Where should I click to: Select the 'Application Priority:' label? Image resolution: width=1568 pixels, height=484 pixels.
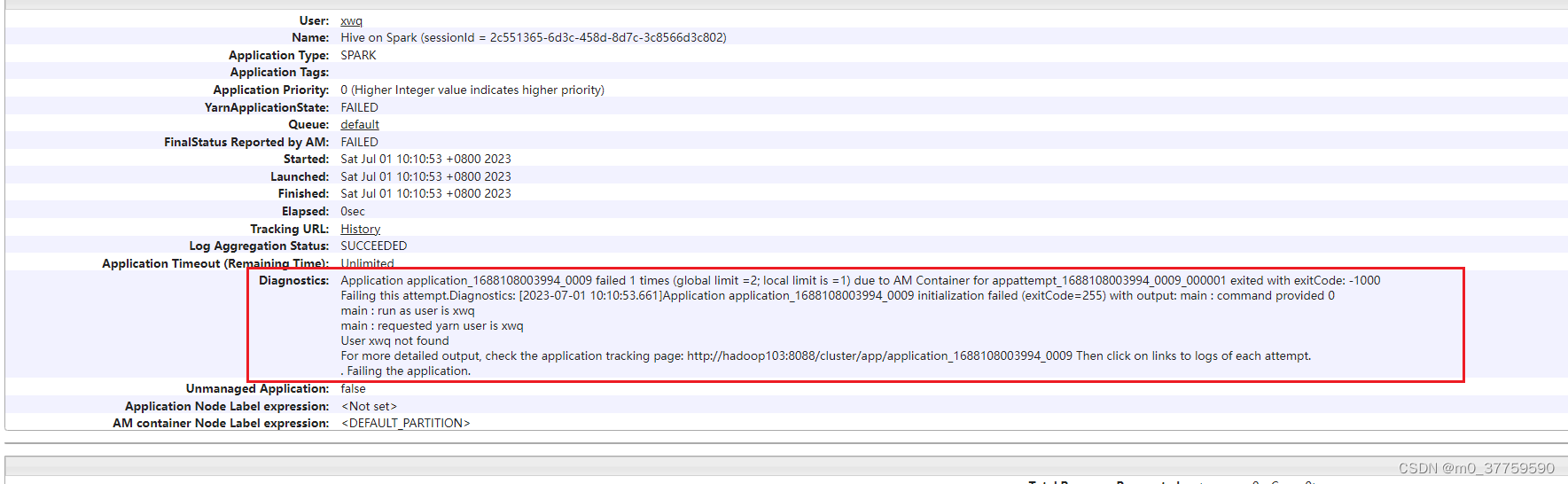pos(271,90)
